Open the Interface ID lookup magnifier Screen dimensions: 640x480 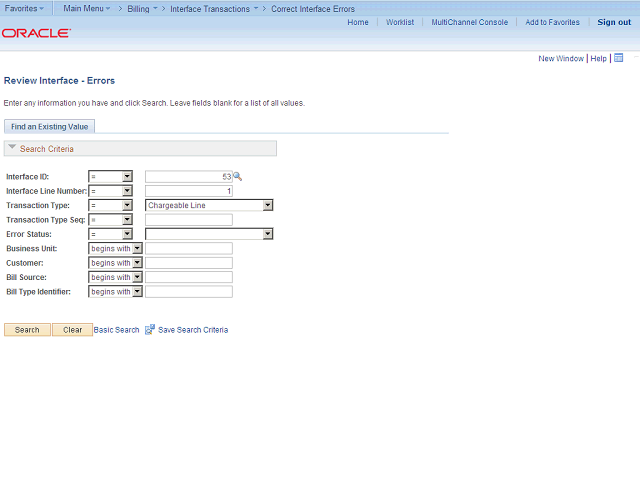pyautogui.click(x=238, y=177)
